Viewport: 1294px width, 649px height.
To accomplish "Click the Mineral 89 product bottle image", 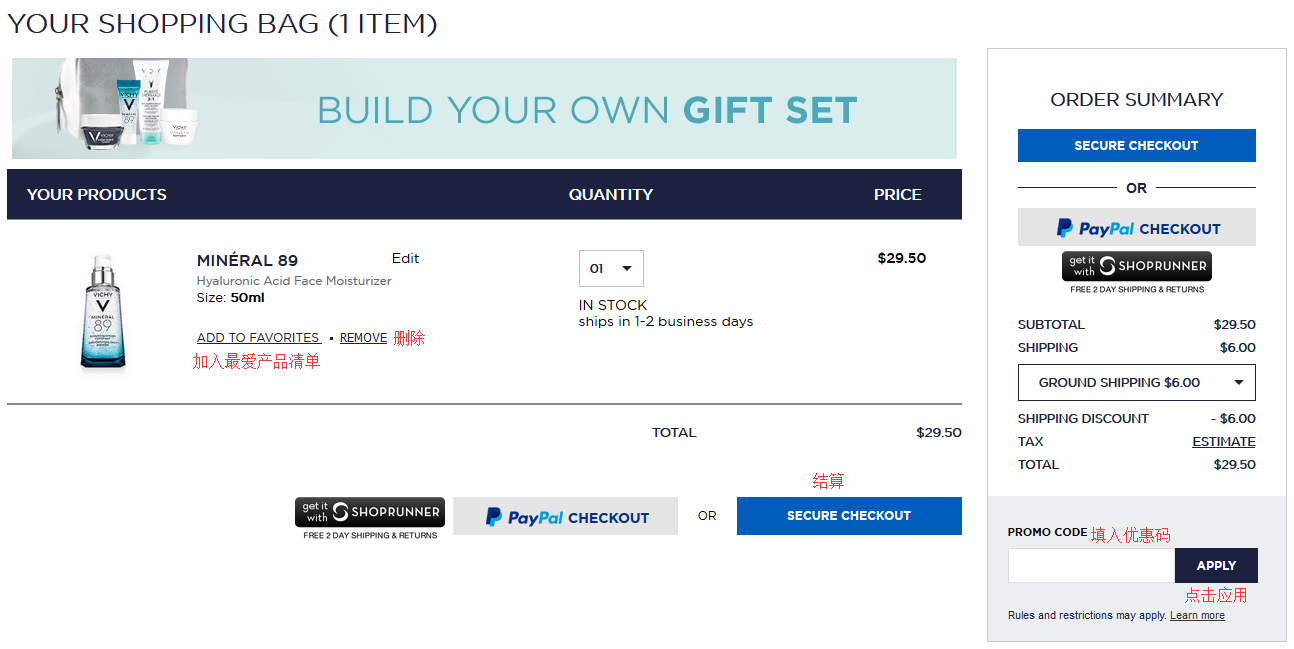I will coord(103,312).
